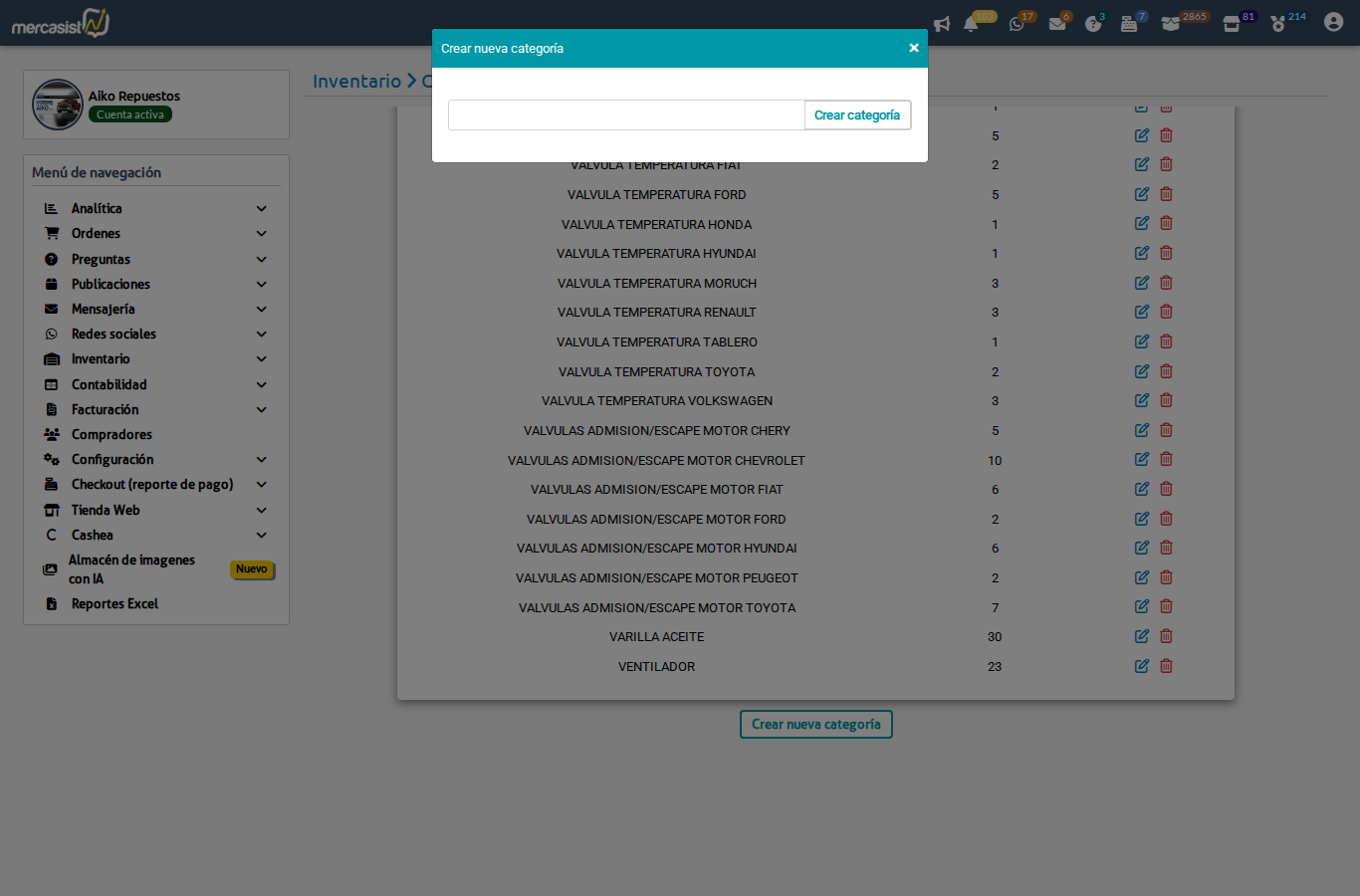This screenshot has width=1360, height=896.
Task: Open the user profile avatar icon
Action: (1333, 22)
